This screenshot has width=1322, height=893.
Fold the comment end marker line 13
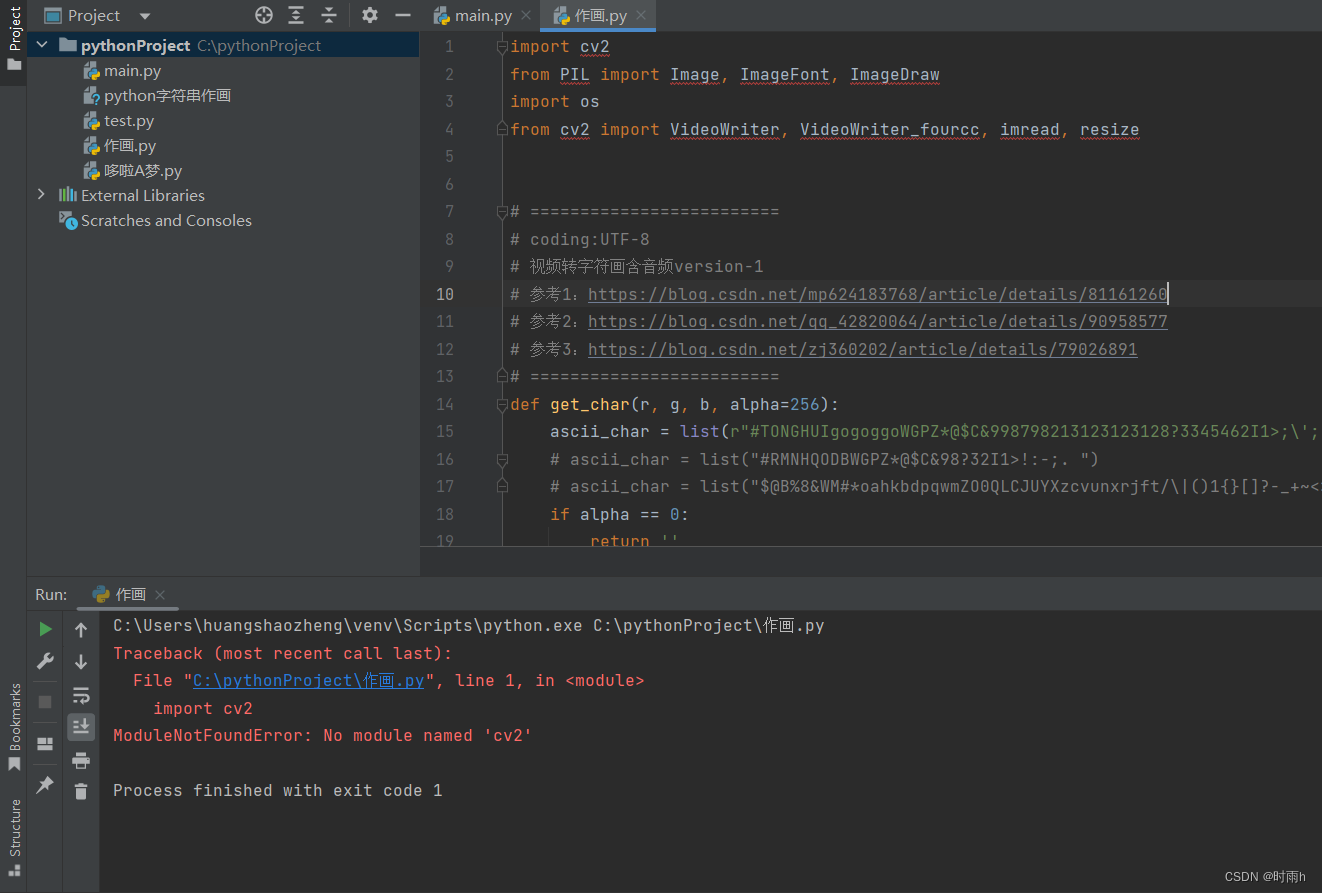(502, 376)
